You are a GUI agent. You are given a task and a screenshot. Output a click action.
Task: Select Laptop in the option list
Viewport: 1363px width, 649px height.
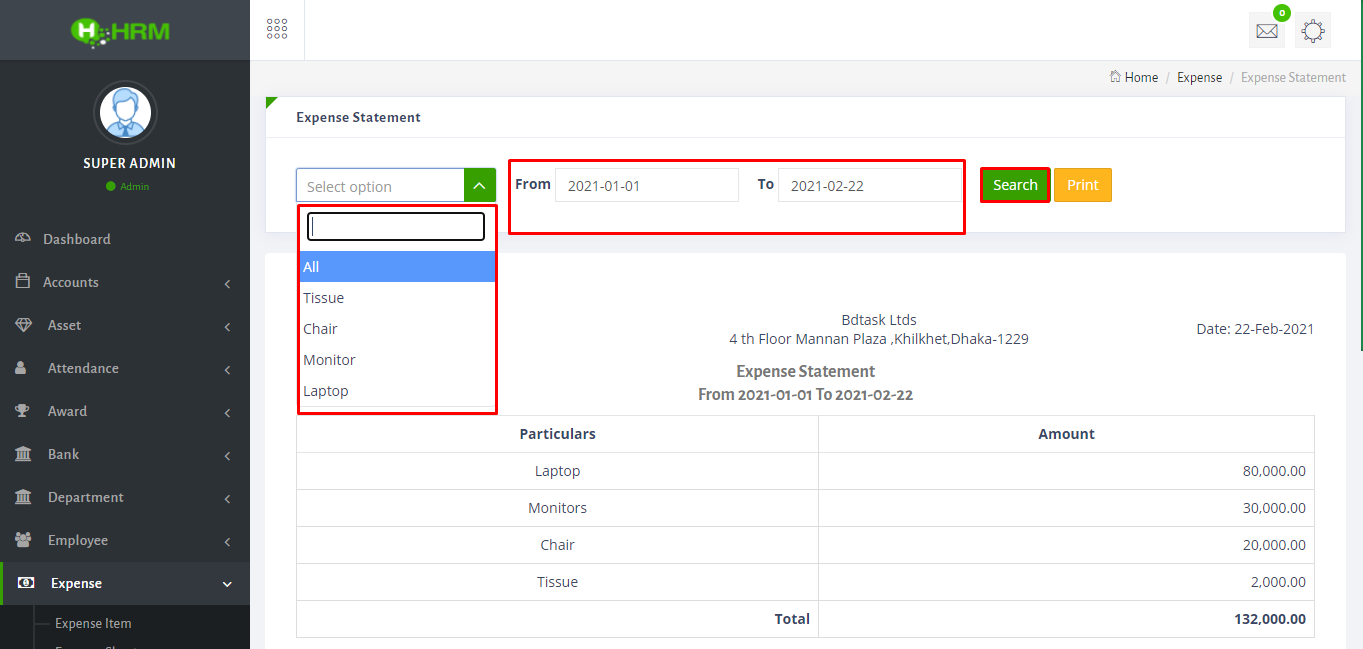point(326,391)
